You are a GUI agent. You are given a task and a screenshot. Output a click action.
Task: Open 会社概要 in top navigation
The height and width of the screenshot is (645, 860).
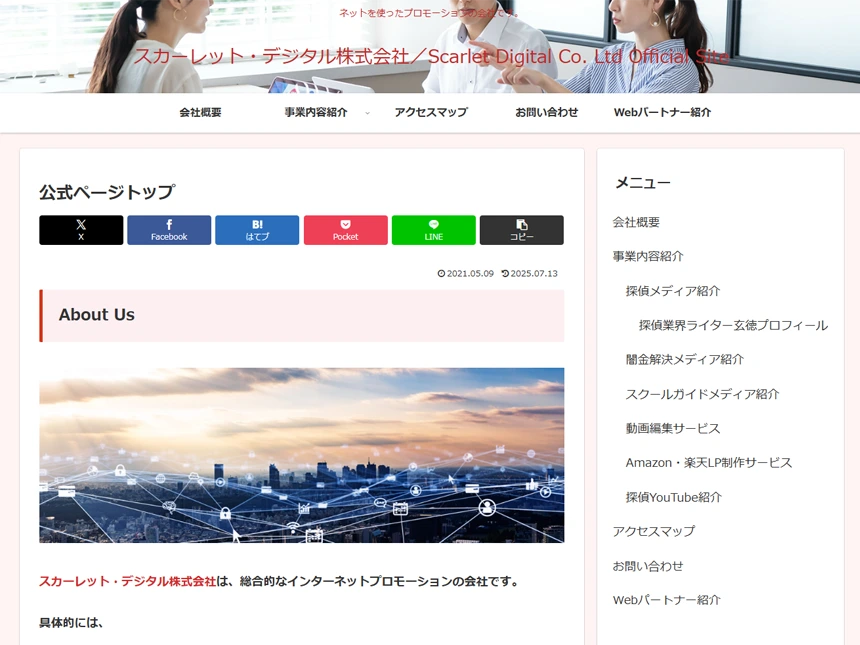pyautogui.click(x=200, y=113)
